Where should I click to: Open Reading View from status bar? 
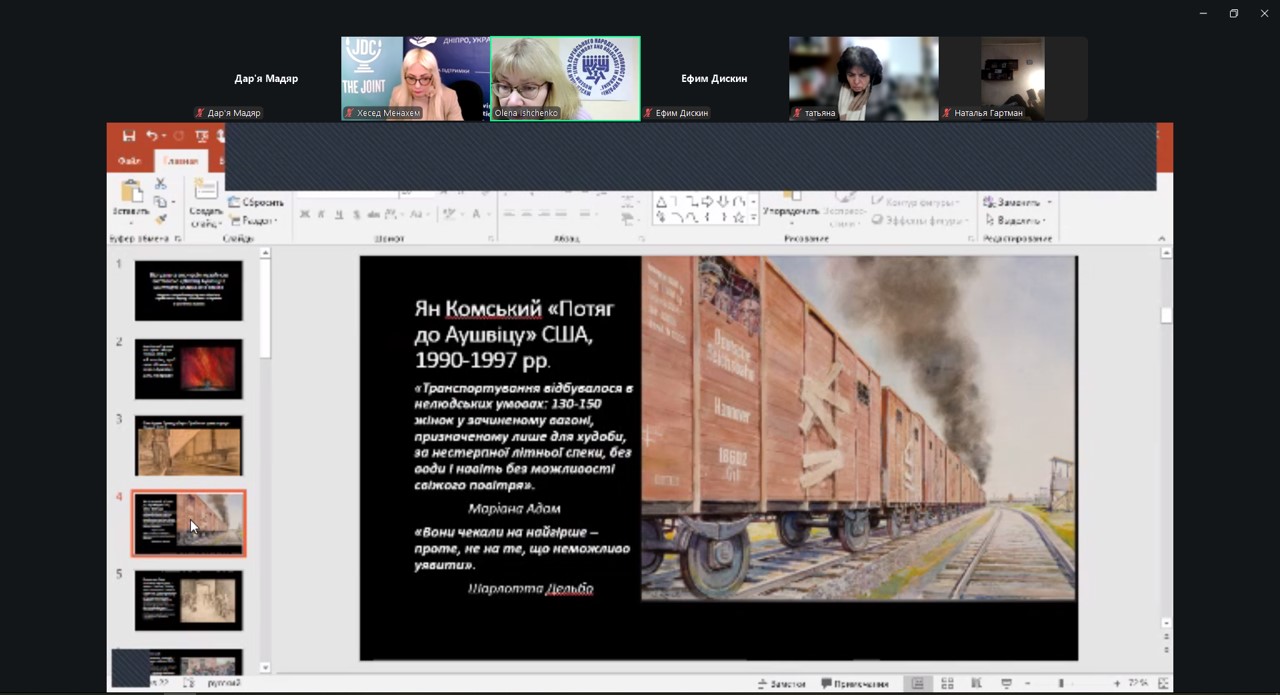(x=976, y=684)
